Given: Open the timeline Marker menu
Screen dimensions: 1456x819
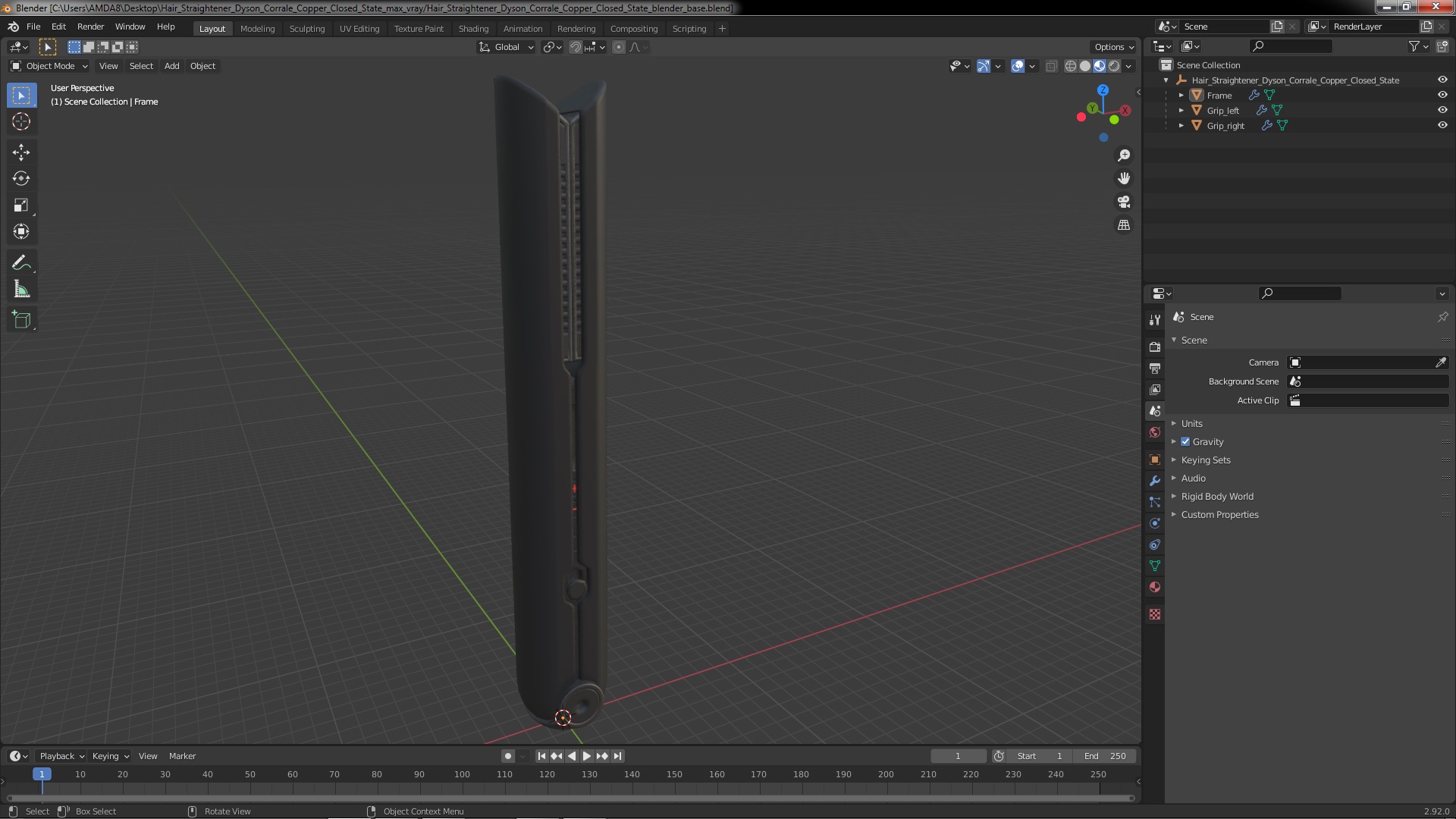Looking at the screenshot, I should coord(182,756).
